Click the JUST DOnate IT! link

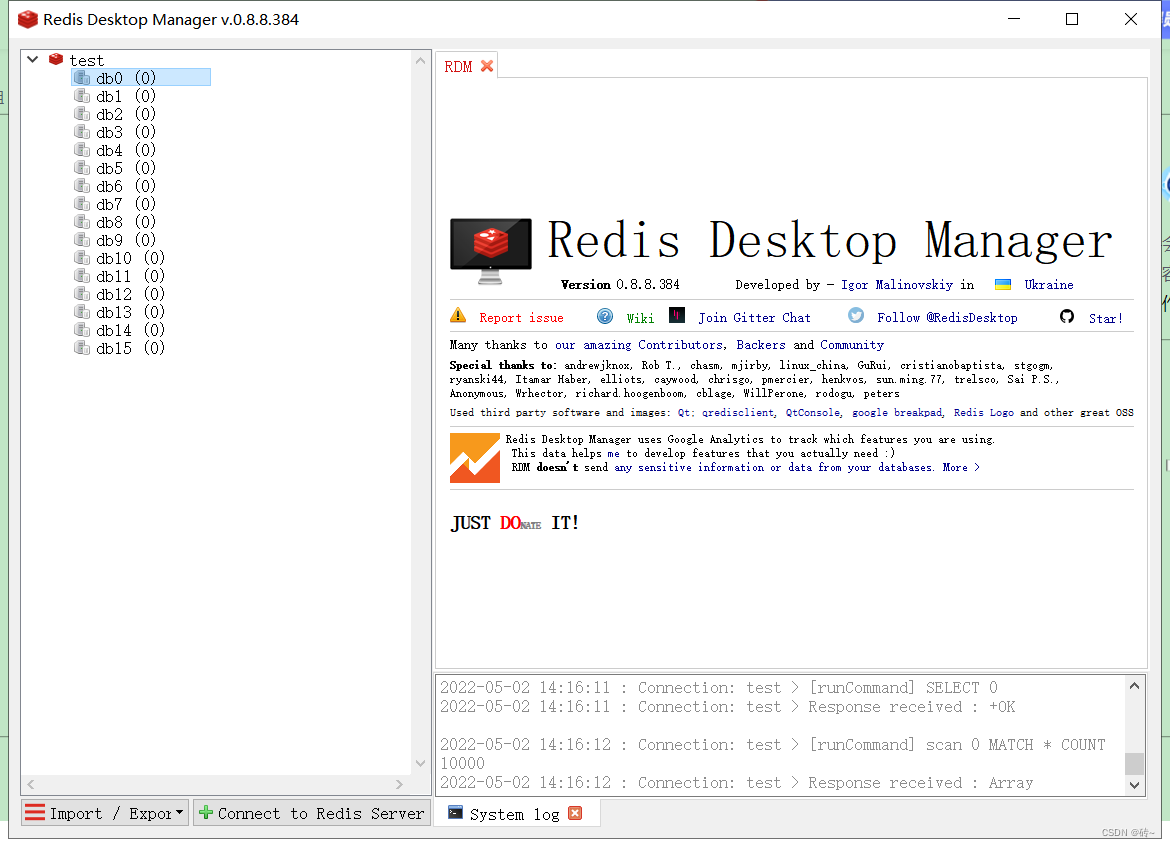515,523
